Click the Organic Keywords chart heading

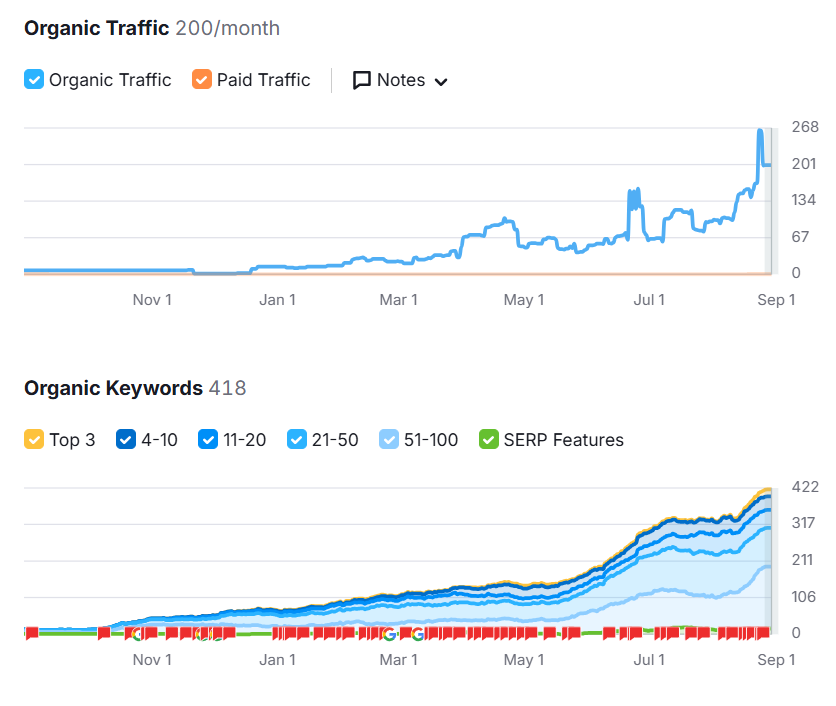pos(113,388)
